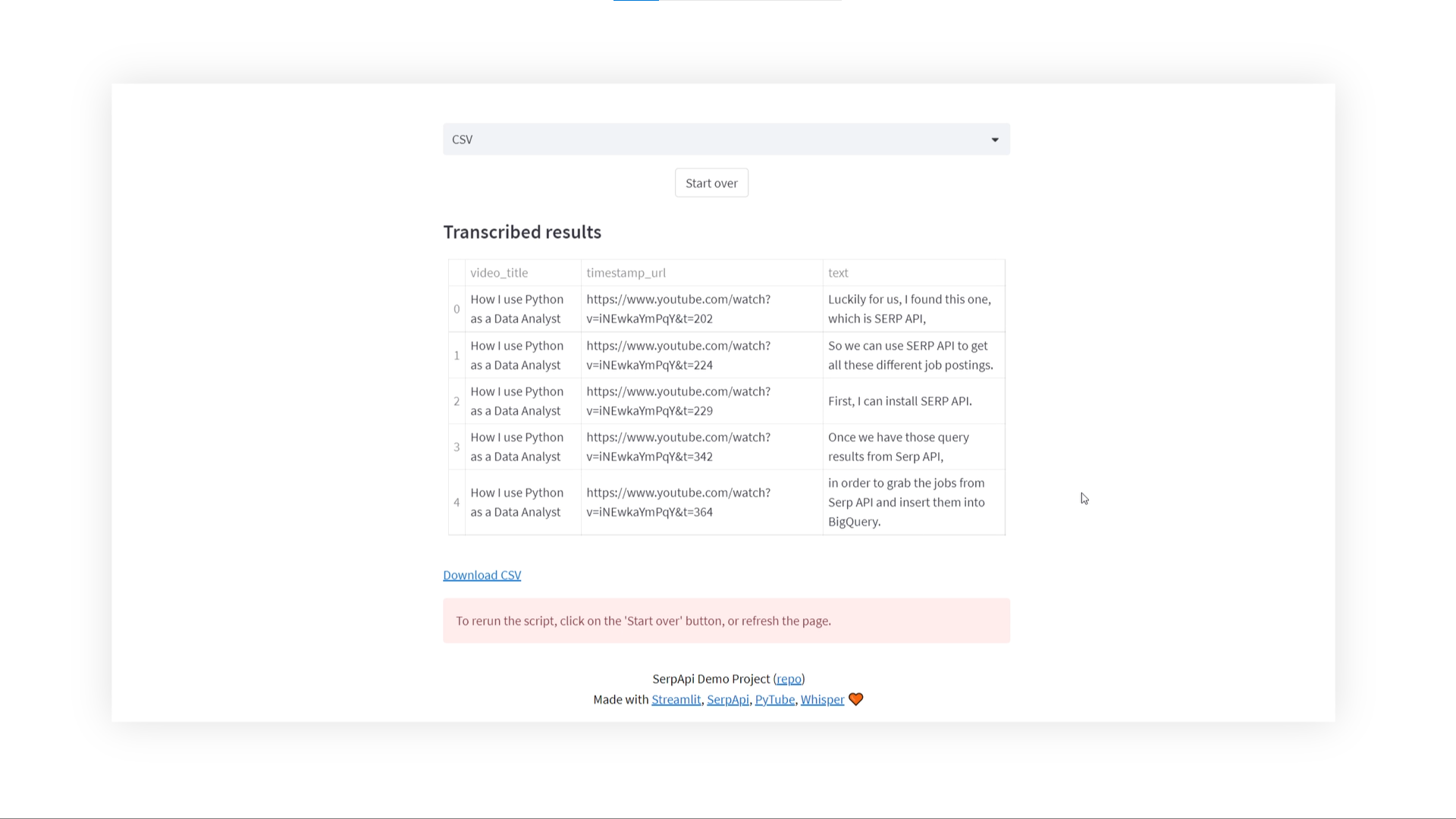Viewport: 1456px width, 819px height.
Task: Open the CSV format dropdown
Action: pyautogui.click(x=726, y=140)
